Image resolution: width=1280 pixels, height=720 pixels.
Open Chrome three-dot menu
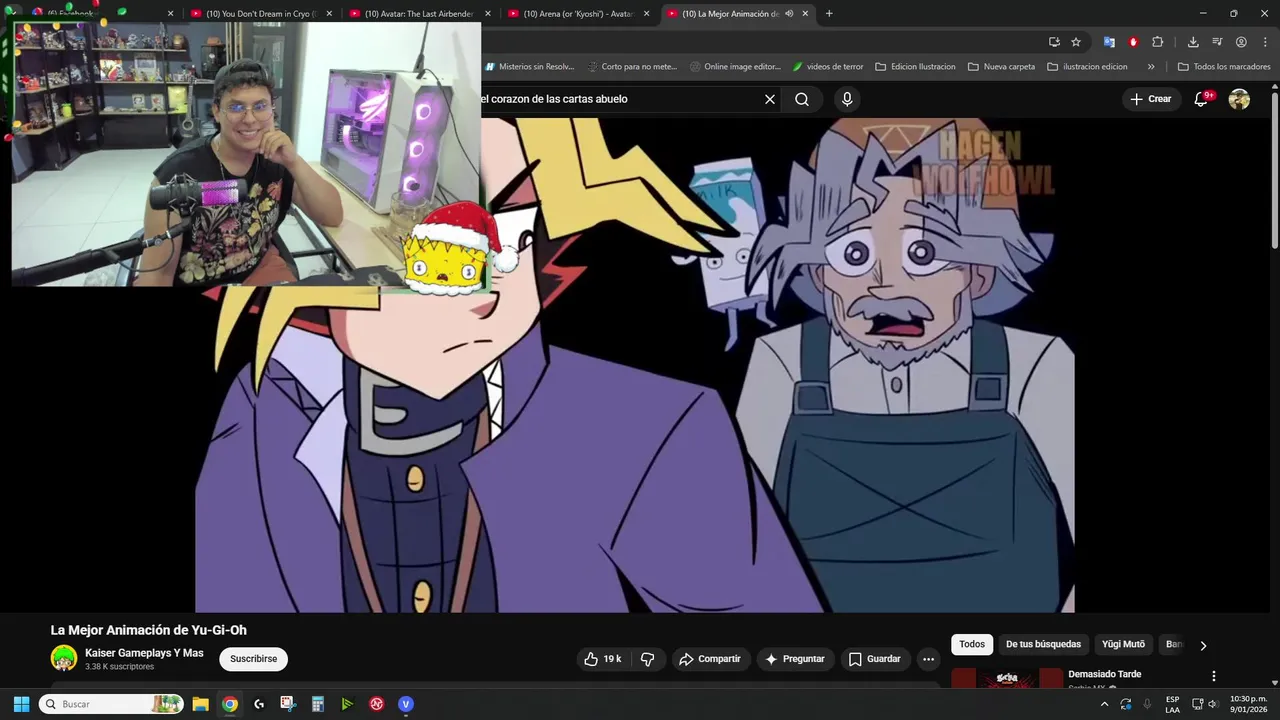pyautogui.click(x=1265, y=42)
